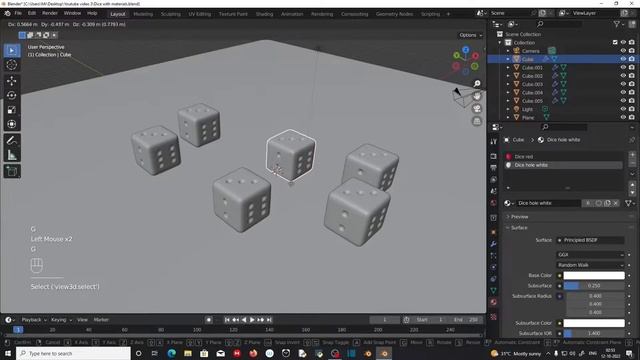640x360 pixels.
Task: Jump to the timeline start frame
Action: [x=227, y=320]
